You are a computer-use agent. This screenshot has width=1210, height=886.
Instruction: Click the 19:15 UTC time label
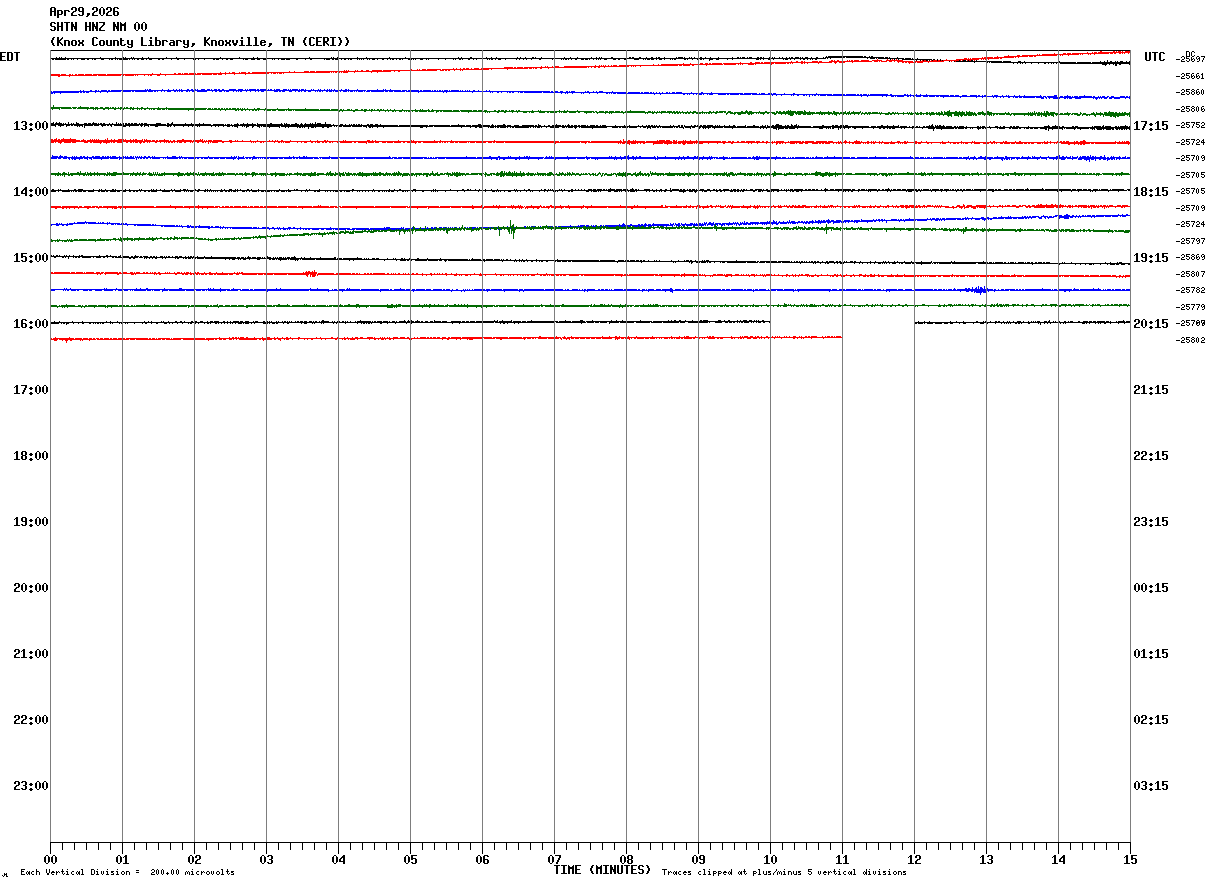(1151, 258)
